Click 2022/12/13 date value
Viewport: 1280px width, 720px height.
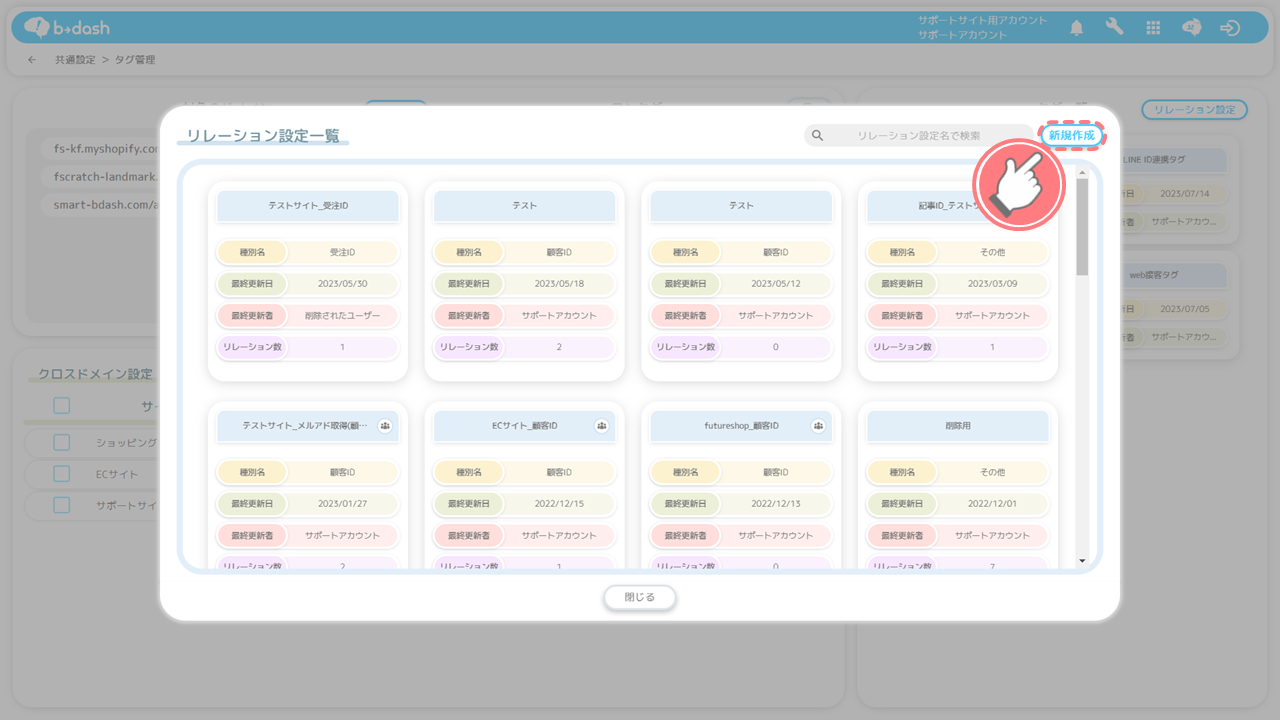coord(775,504)
